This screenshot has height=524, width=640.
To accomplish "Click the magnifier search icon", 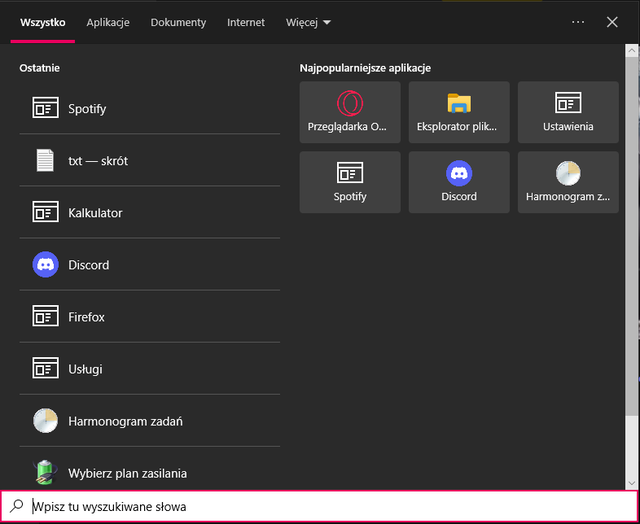I will click(x=16, y=506).
